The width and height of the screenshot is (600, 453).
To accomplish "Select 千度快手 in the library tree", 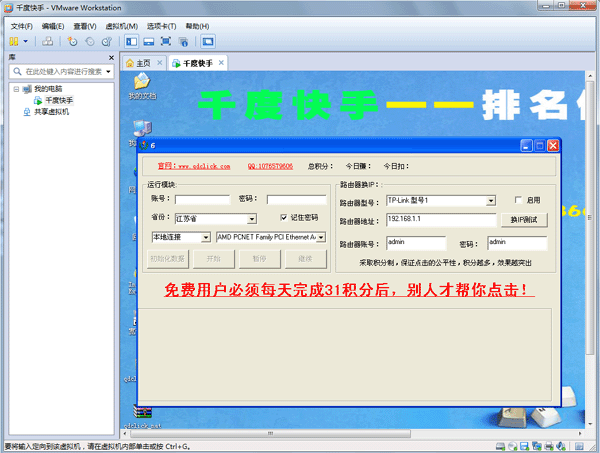I will pos(59,100).
